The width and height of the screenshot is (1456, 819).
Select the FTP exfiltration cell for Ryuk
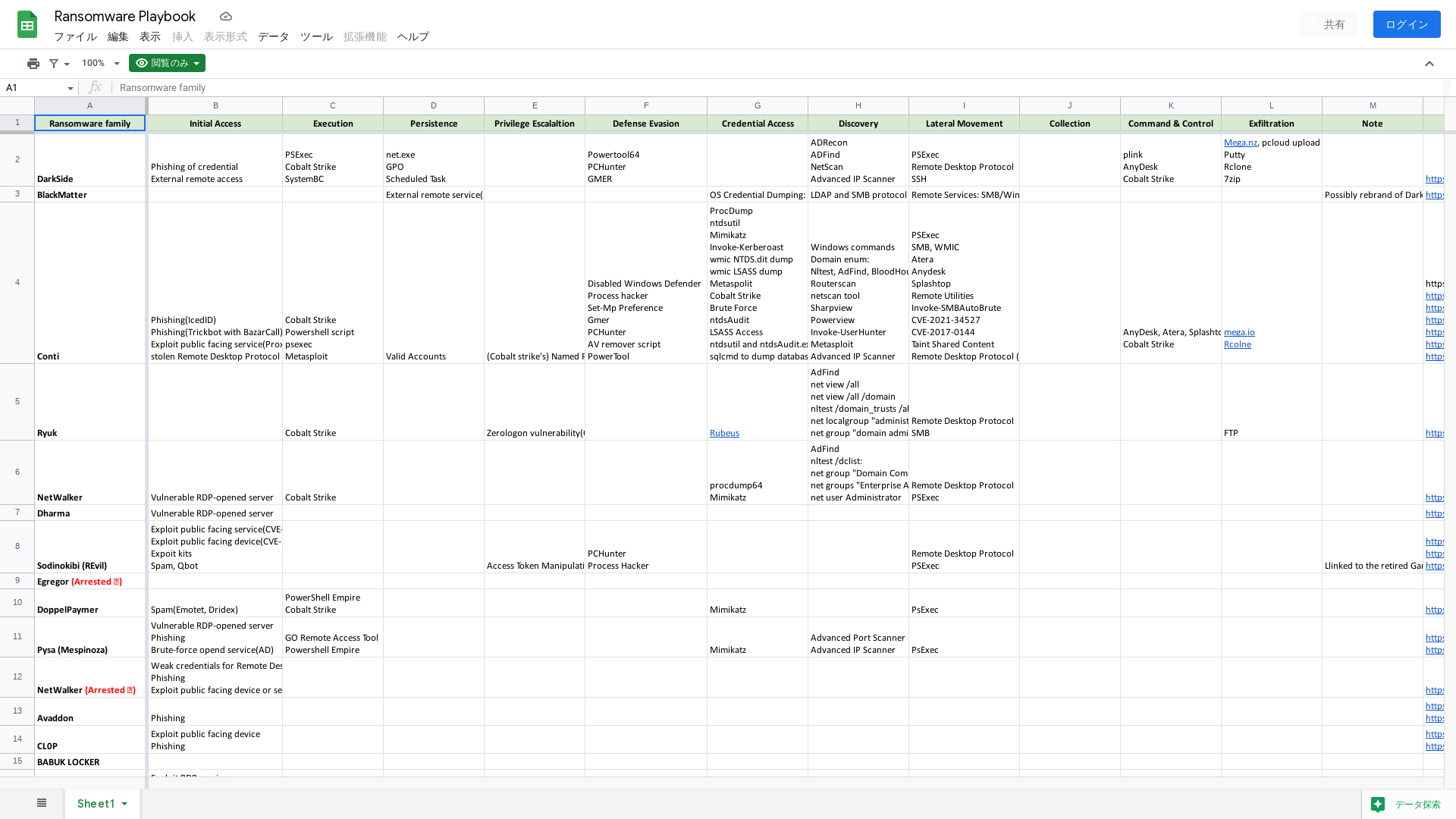pyautogui.click(x=1272, y=402)
